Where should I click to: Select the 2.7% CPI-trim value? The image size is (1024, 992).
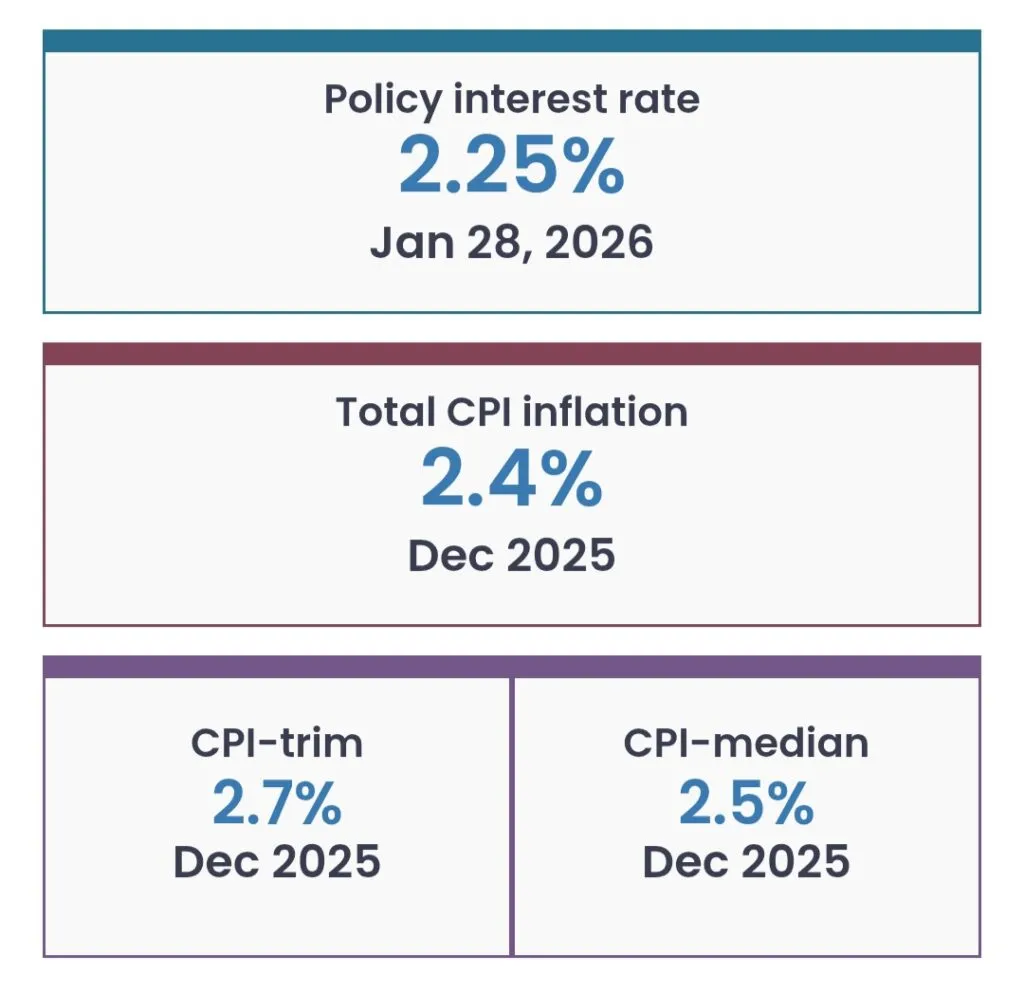tap(277, 803)
